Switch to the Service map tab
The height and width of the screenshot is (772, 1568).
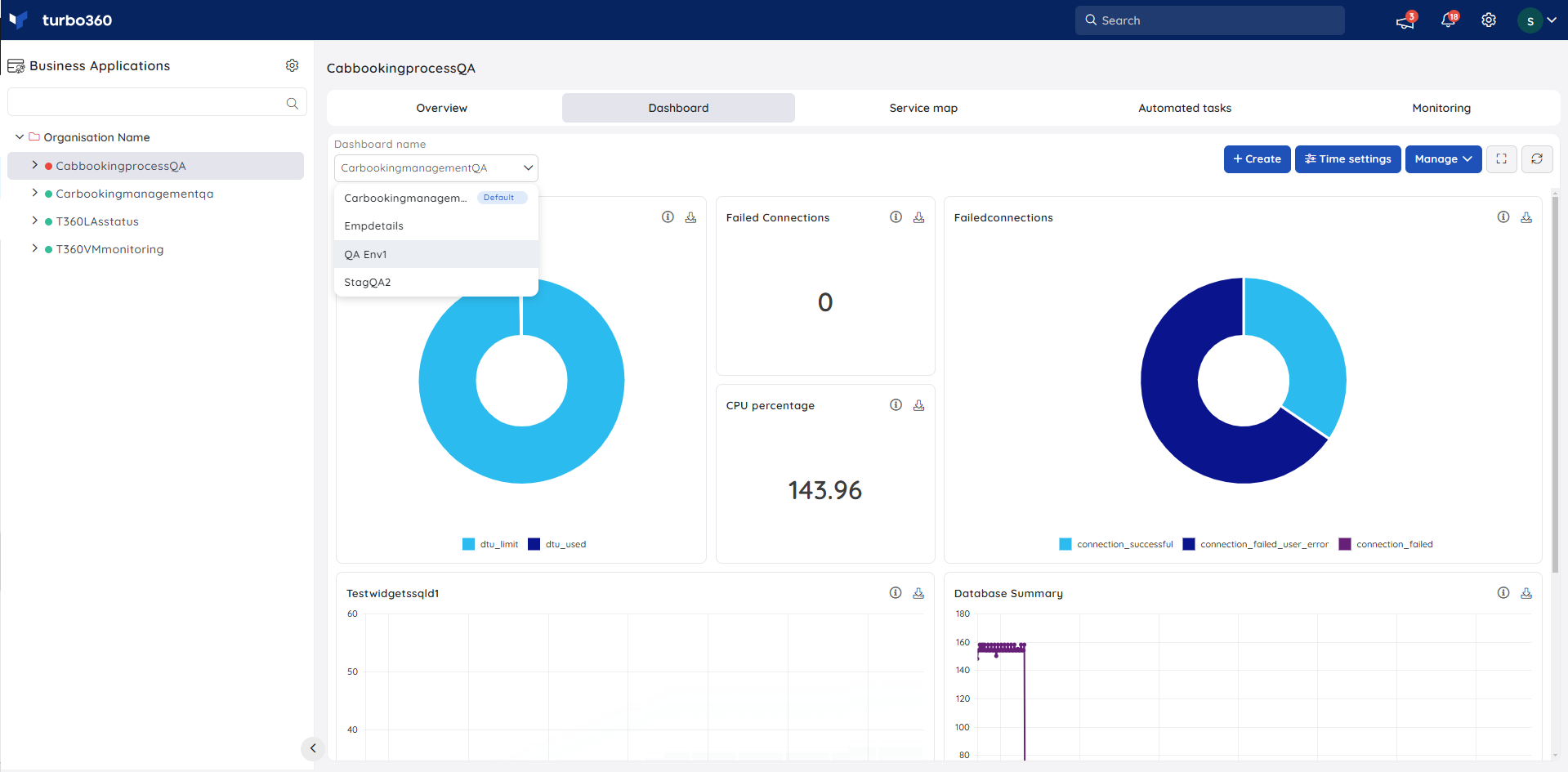[x=923, y=108]
